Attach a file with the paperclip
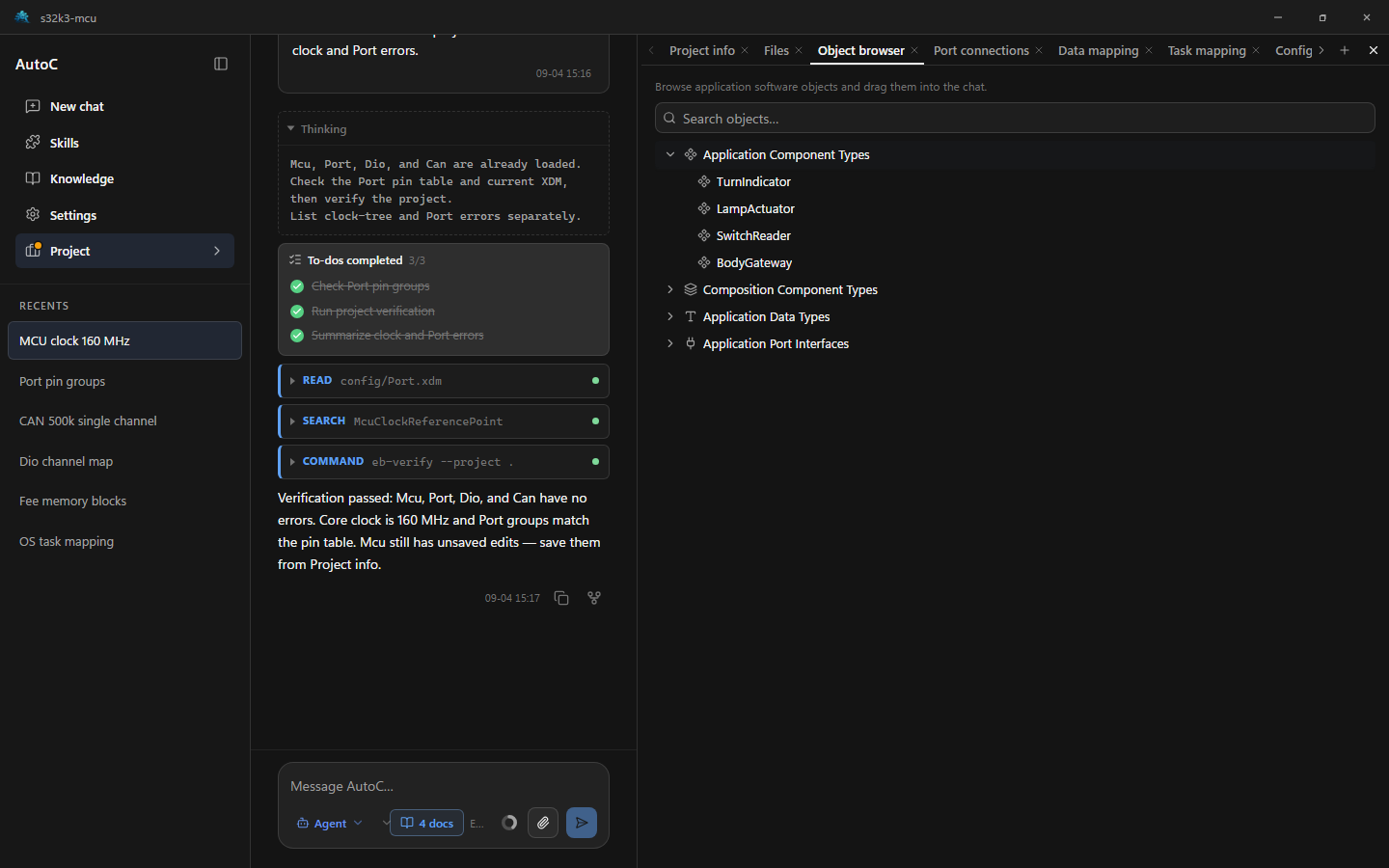This screenshot has width=1389, height=868. 543,823
